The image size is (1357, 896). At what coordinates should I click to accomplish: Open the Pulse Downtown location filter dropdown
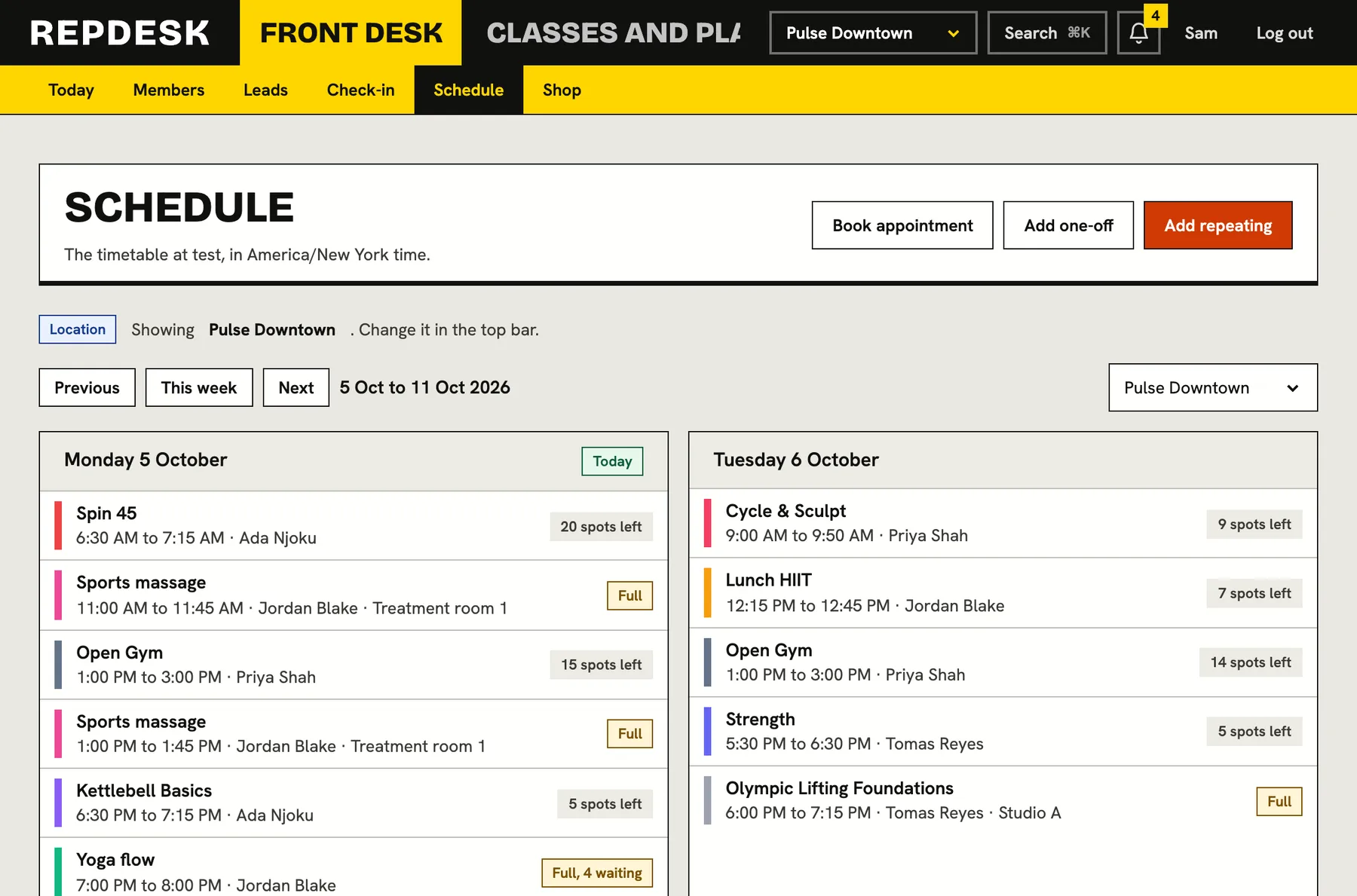pos(1213,387)
